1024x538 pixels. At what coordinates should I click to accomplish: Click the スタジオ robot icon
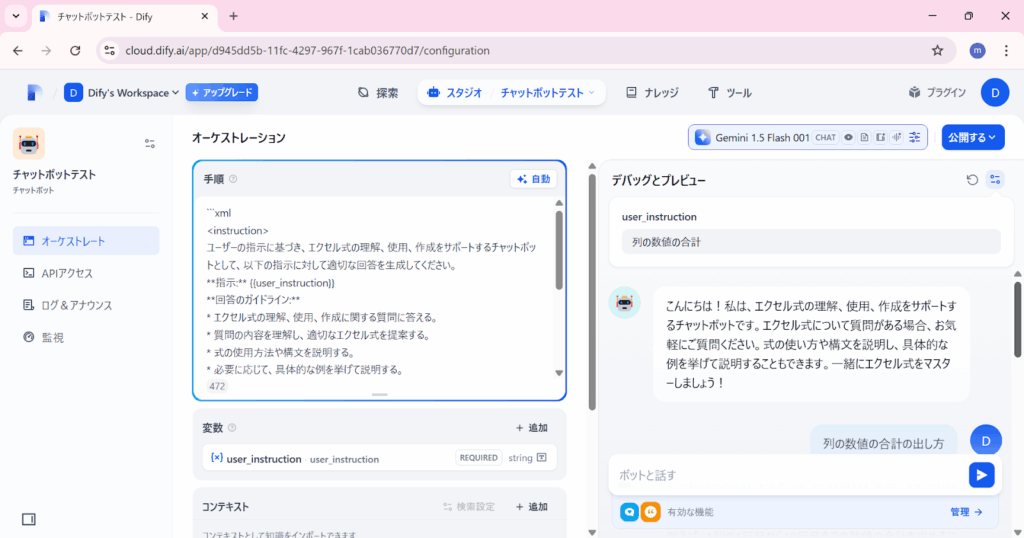[433, 93]
